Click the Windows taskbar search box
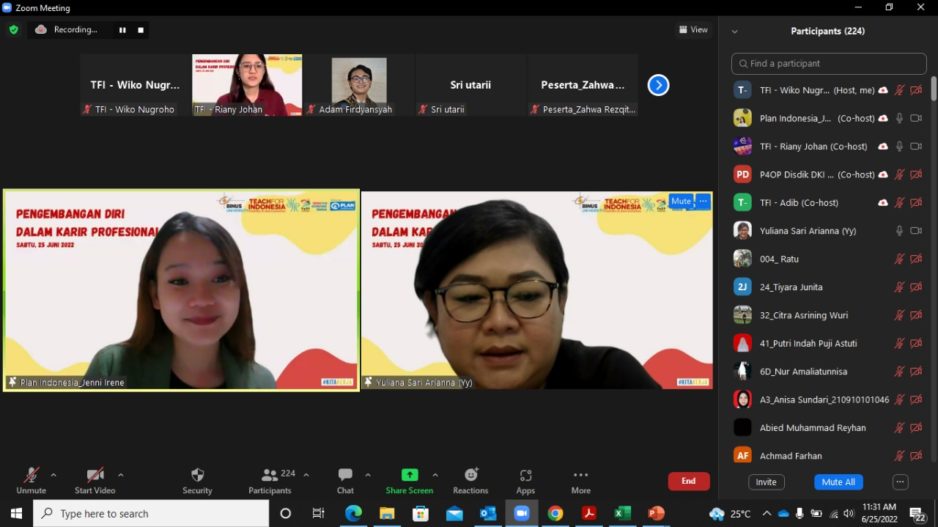This screenshot has width=938, height=527. (151, 513)
